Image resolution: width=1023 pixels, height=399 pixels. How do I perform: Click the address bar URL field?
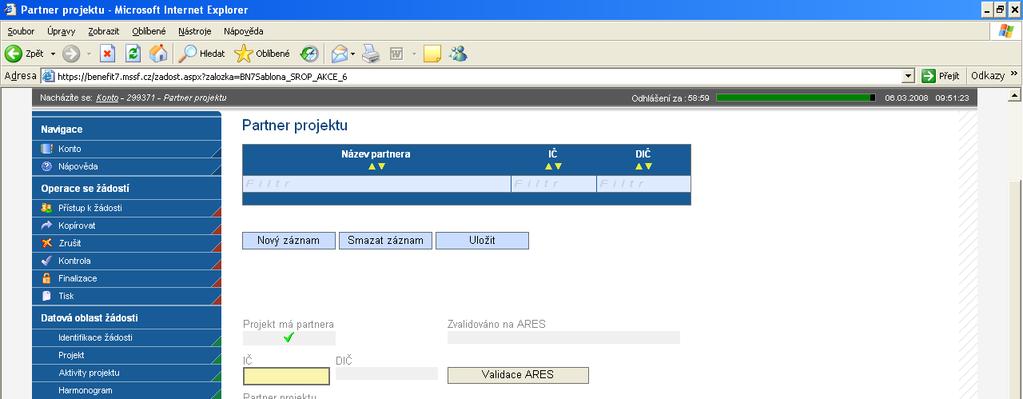478,76
